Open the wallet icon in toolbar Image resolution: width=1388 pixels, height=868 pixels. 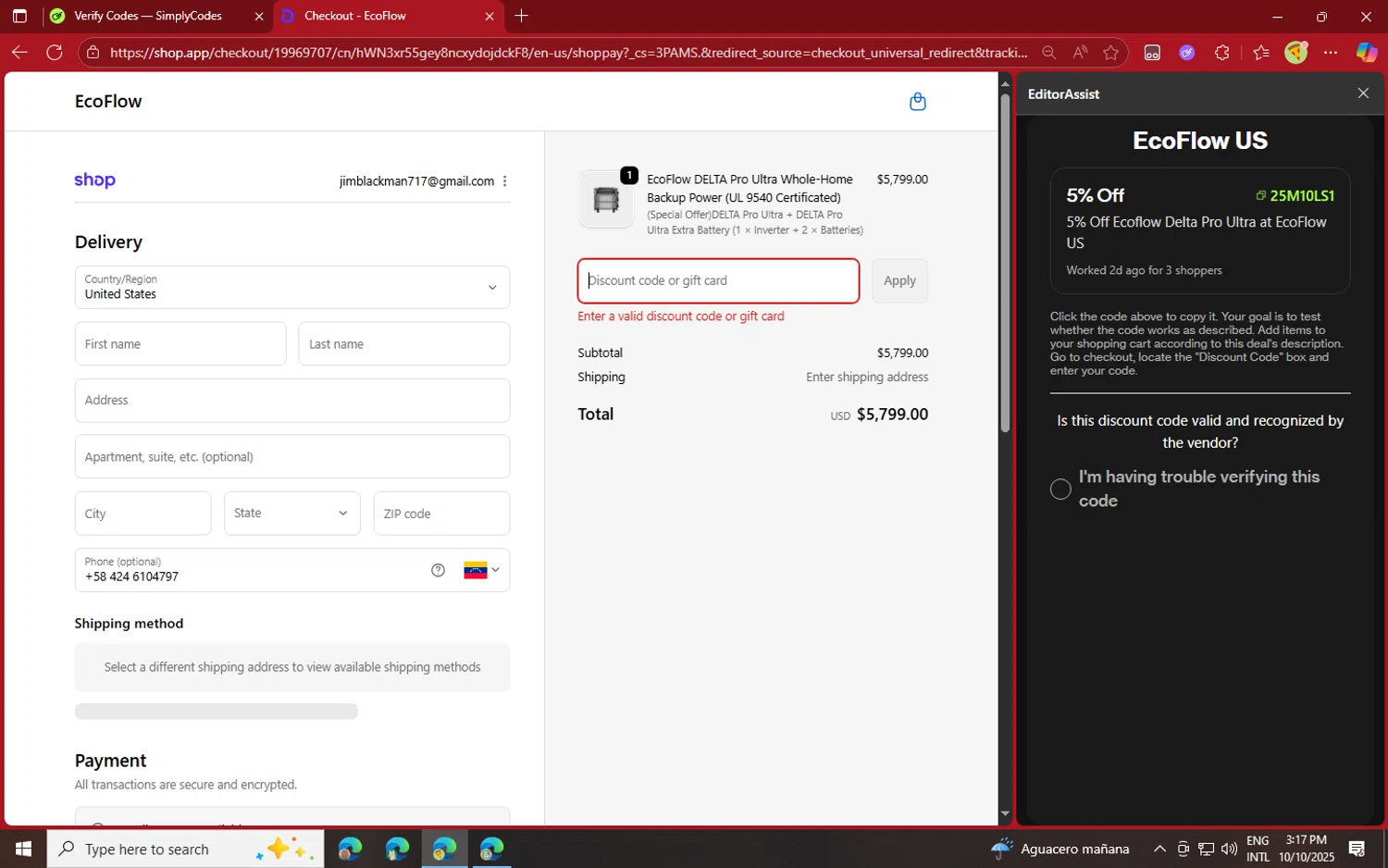pyautogui.click(x=1152, y=53)
